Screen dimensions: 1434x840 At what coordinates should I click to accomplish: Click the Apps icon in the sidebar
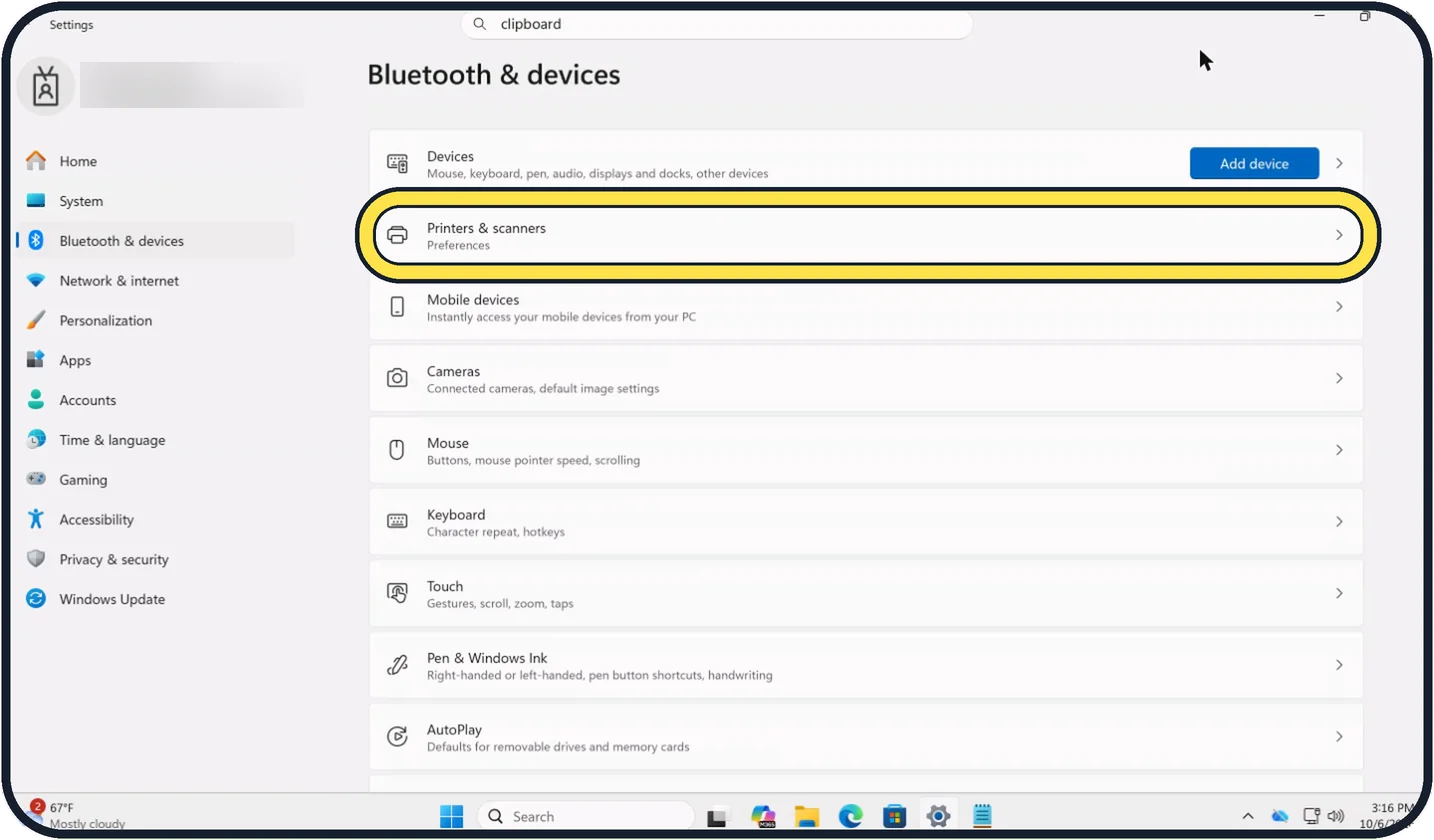tap(36, 360)
